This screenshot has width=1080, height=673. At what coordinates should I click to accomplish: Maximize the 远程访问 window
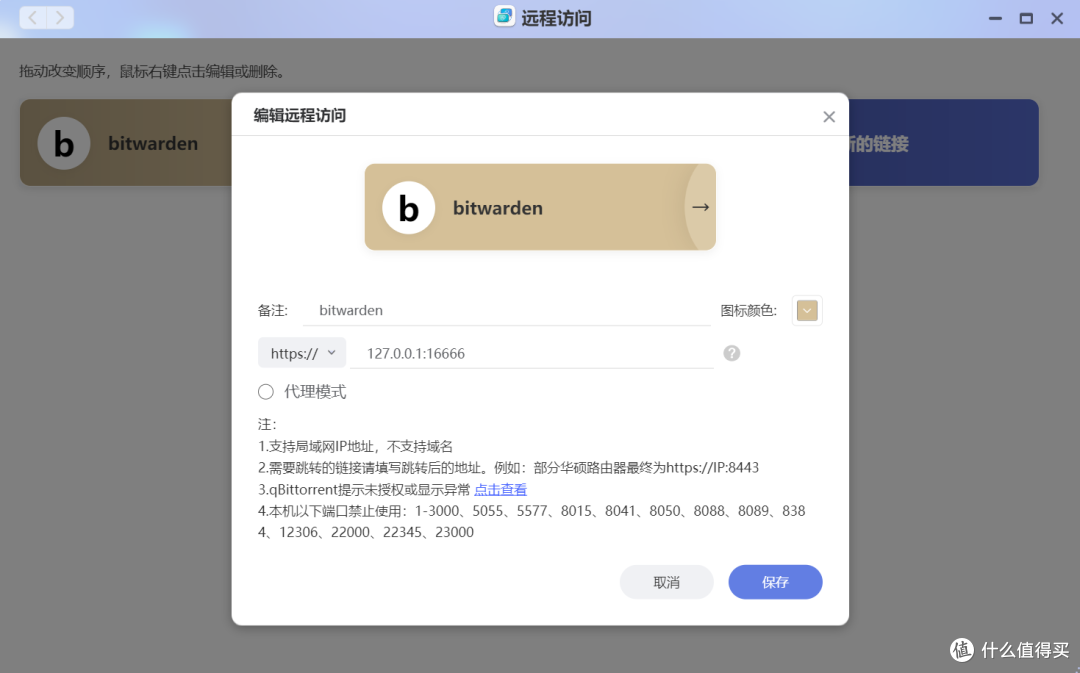1026,19
